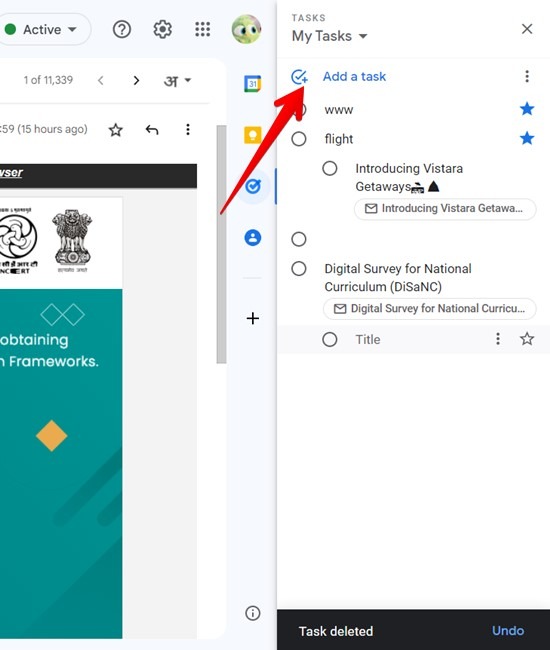Click the email vertical scrollbar

coord(221,244)
